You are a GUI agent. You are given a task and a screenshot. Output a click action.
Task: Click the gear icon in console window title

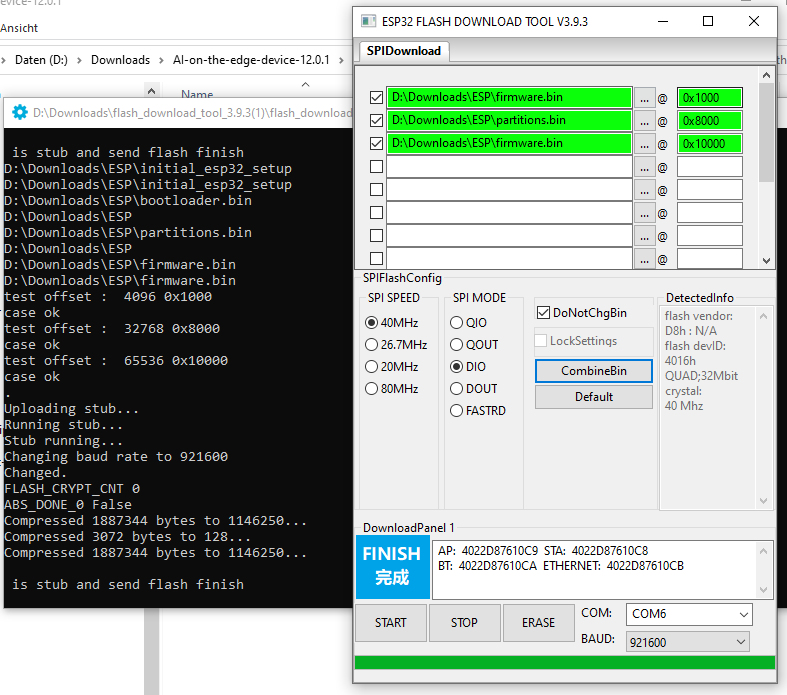click(20, 112)
